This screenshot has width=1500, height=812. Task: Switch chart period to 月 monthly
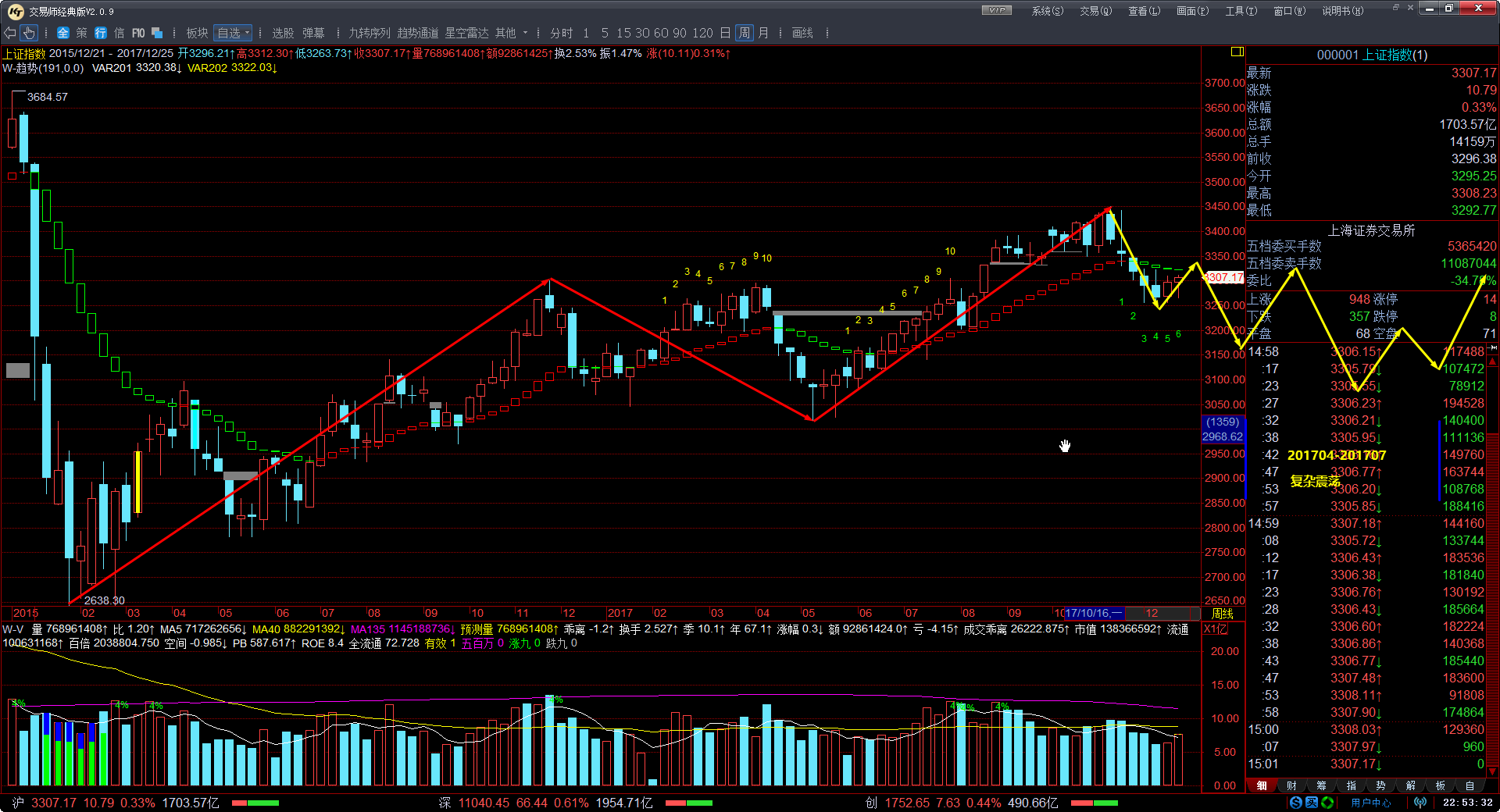[763, 33]
